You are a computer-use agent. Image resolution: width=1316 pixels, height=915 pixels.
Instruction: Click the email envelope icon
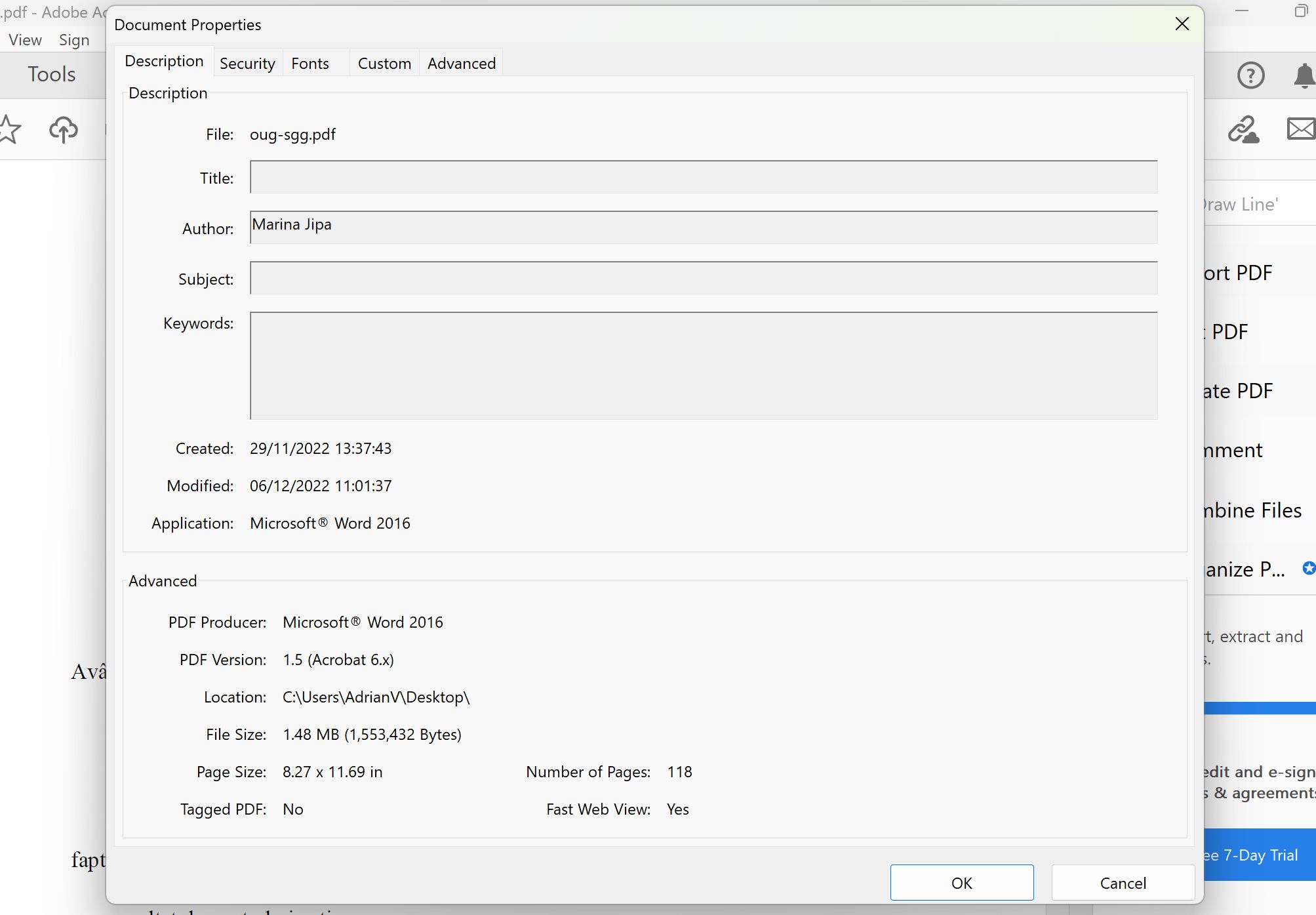1301,129
